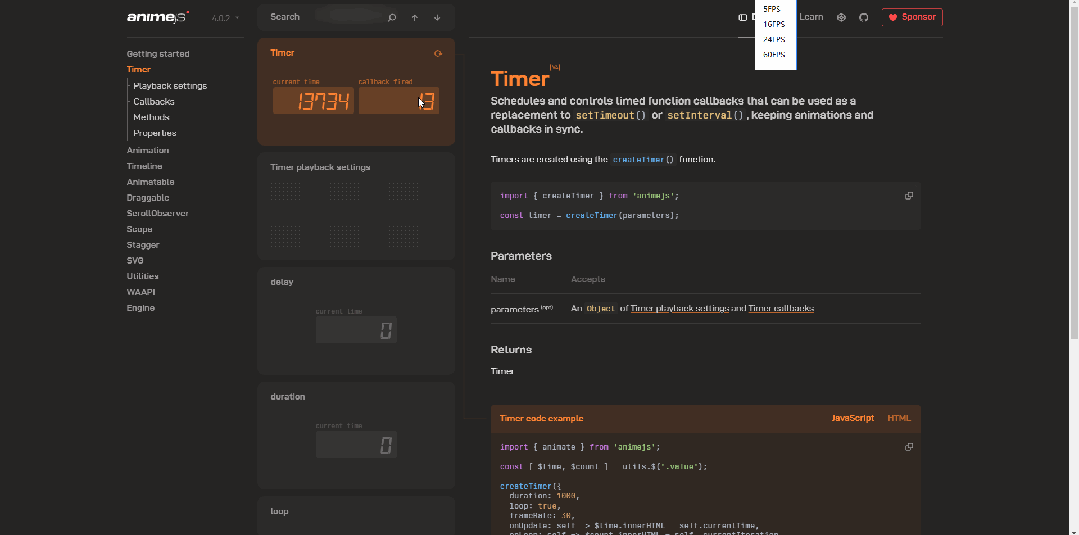Image resolution: width=1079 pixels, height=535 pixels.
Task: Click the Returns section heading
Action: (511, 350)
